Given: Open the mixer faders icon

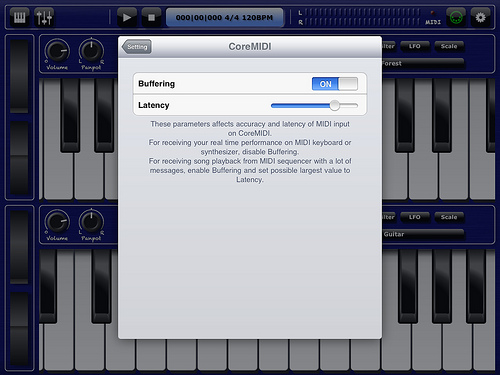Looking at the screenshot, I should [x=44, y=17].
